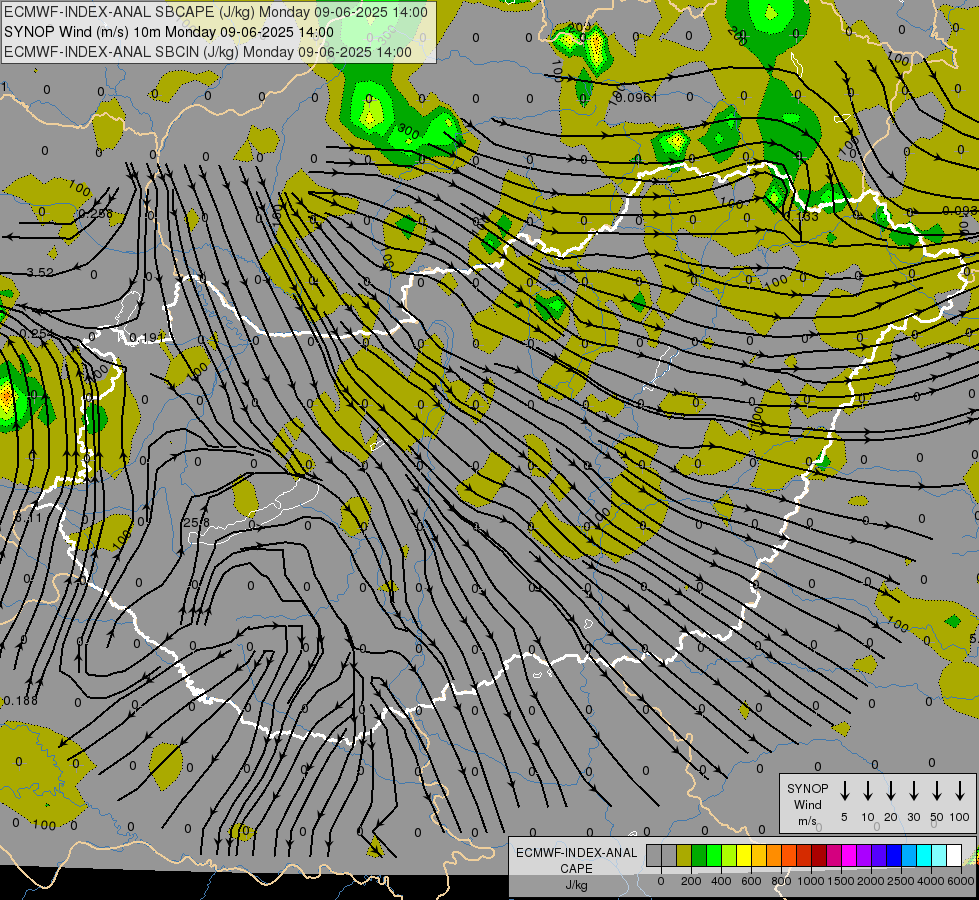Viewport: 979px width, 900px height.
Task: Click the ECMWF-INDEX-ANAL SBCIN title line
Action: tap(208, 52)
